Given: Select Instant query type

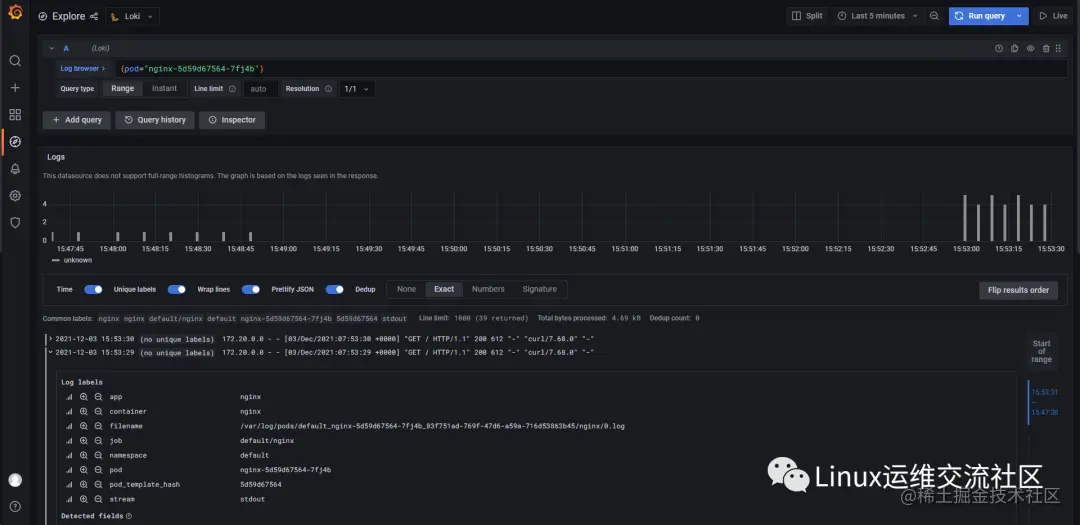Looking at the screenshot, I should click(x=165, y=89).
